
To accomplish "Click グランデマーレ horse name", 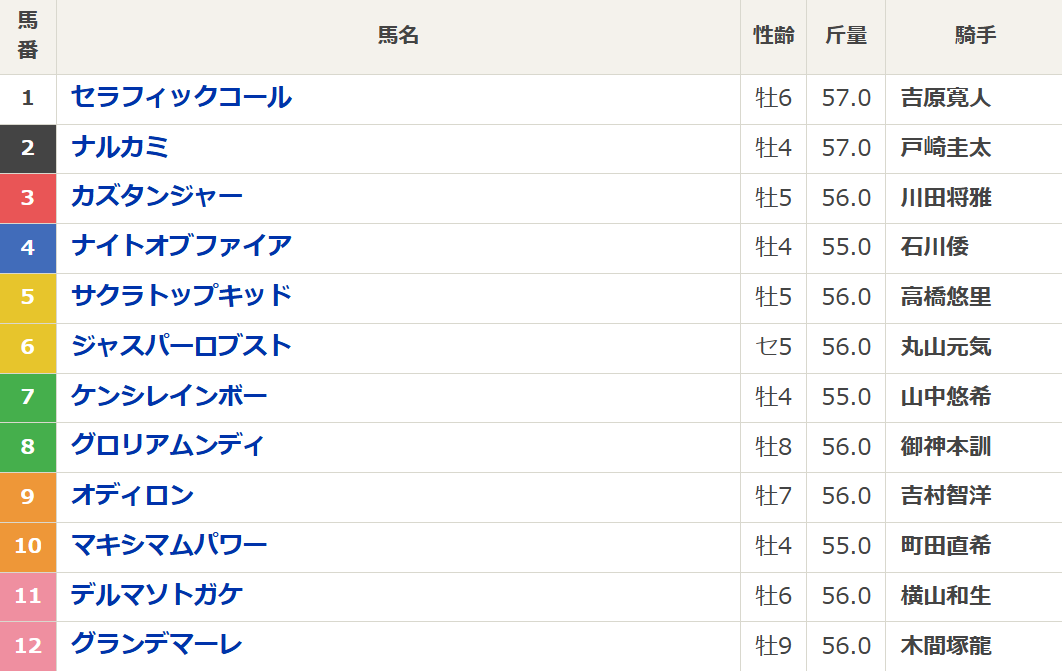I will tap(156, 645).
